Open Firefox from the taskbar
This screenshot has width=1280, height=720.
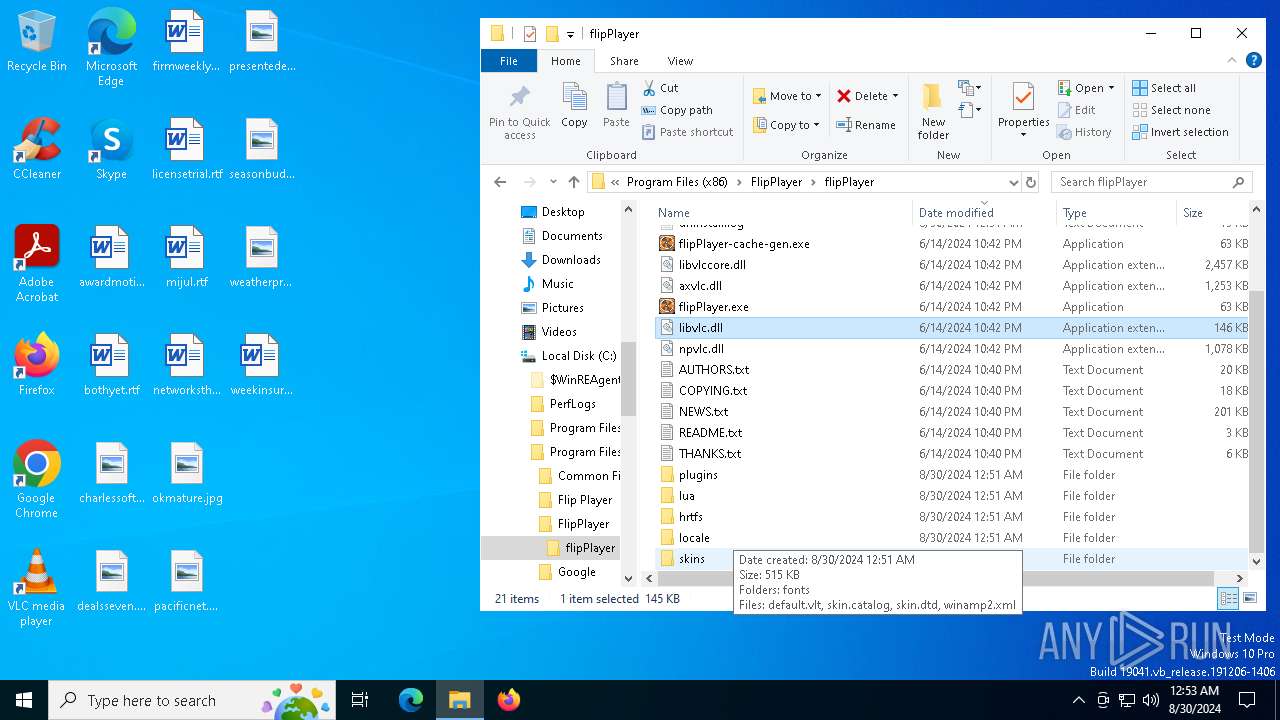tap(509, 700)
